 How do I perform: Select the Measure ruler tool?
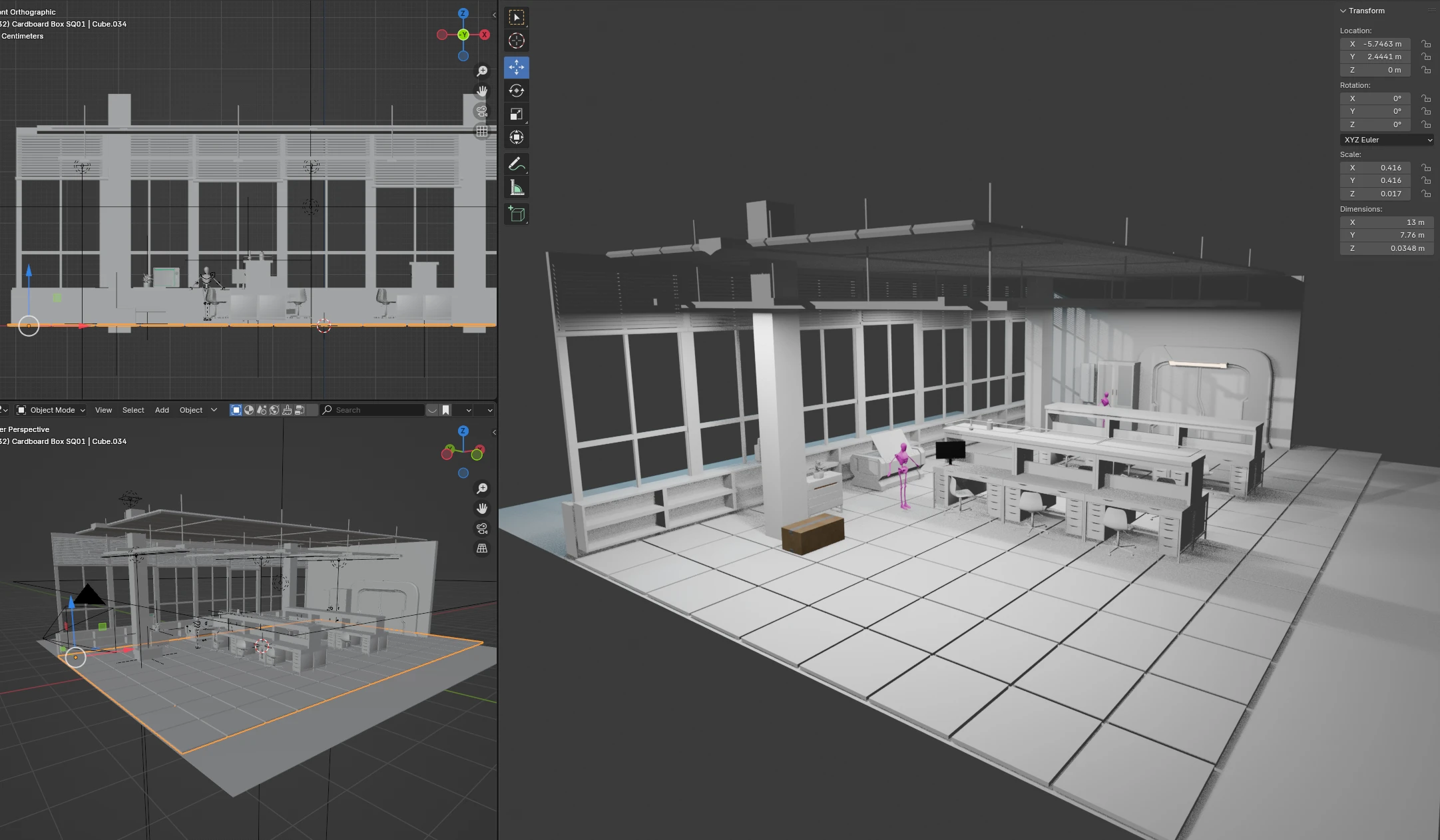tap(517, 188)
